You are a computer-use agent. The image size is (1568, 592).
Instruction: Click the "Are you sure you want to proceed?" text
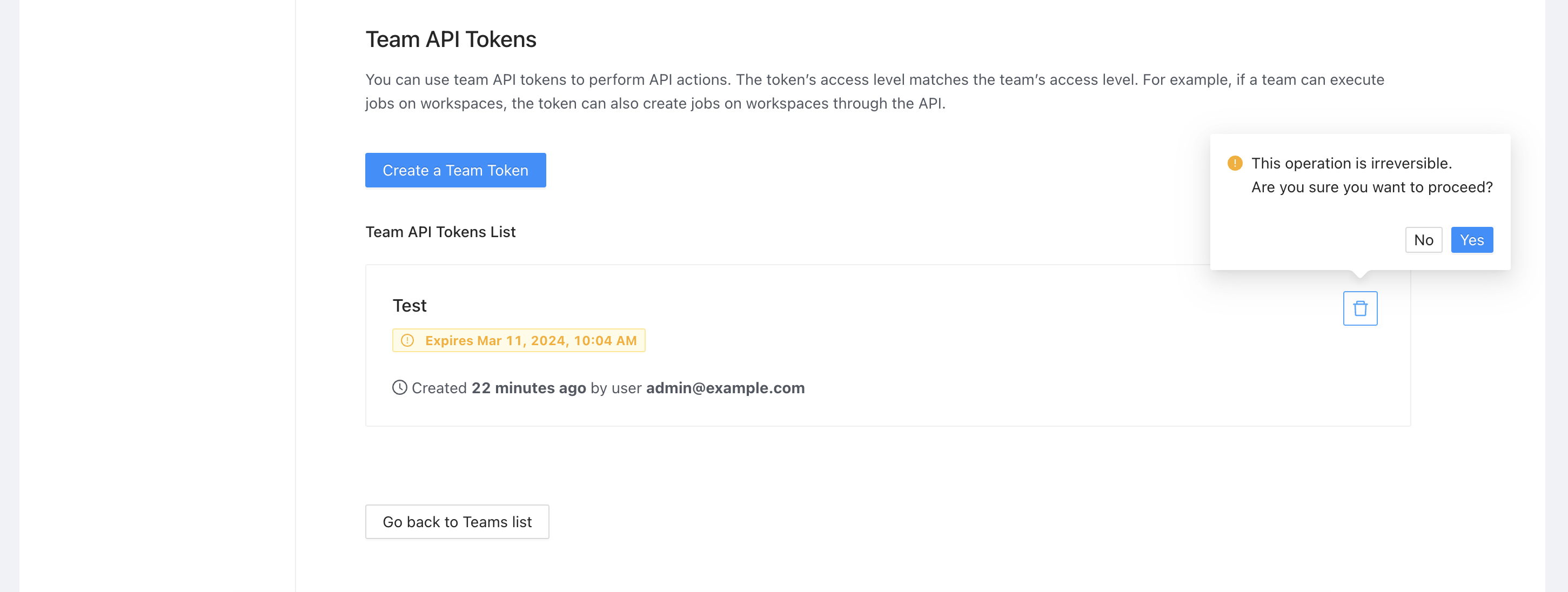point(1371,187)
